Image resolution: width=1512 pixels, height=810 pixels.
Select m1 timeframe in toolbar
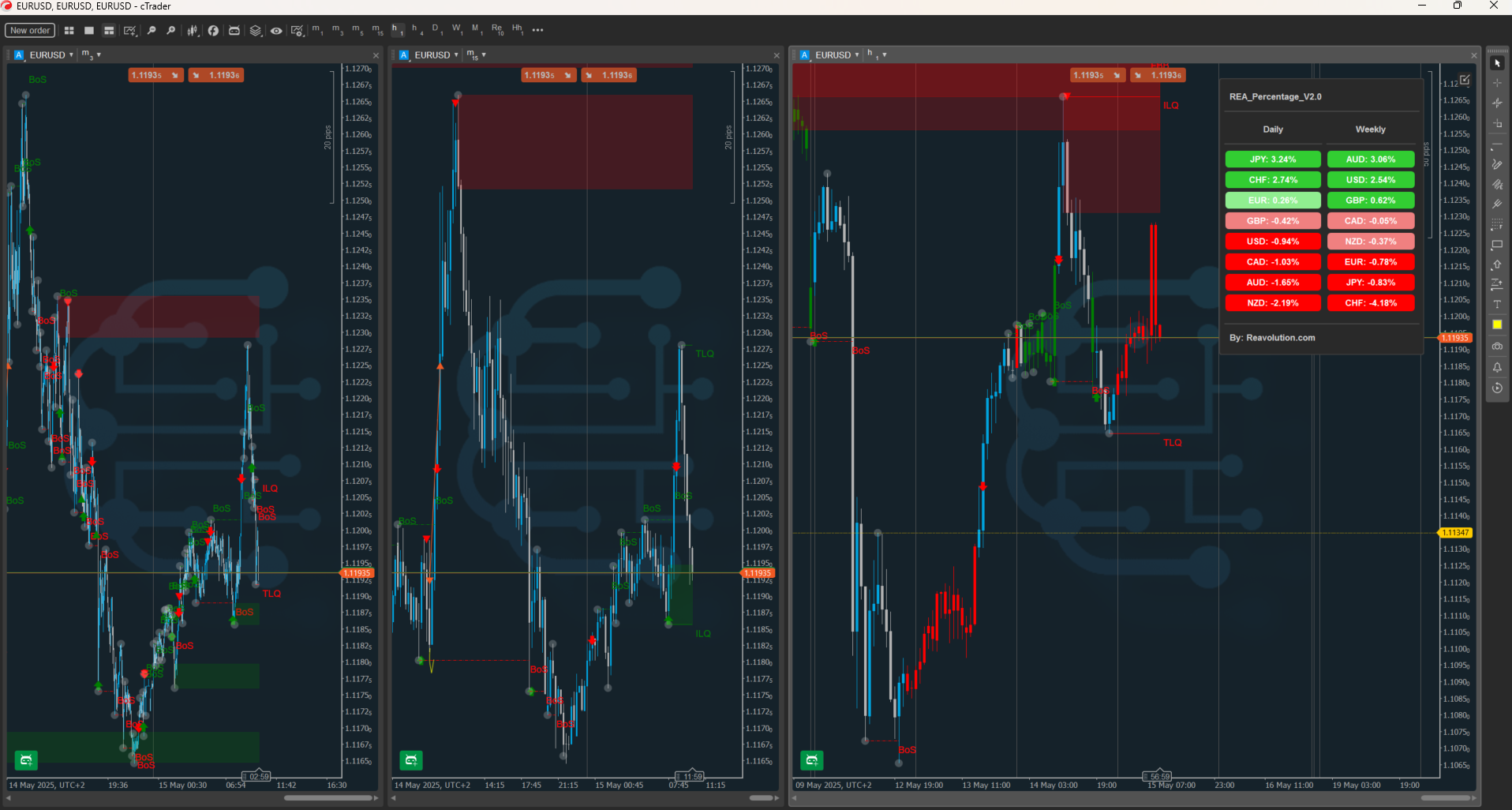(317, 30)
